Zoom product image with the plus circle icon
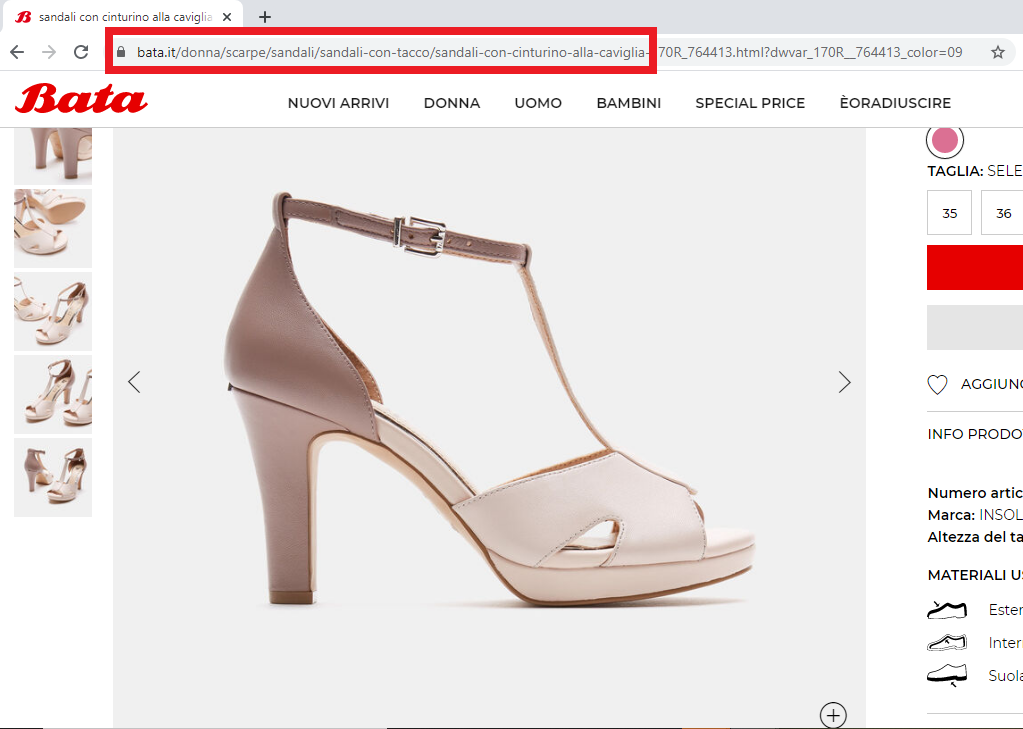The width and height of the screenshot is (1023, 729). tap(833, 715)
